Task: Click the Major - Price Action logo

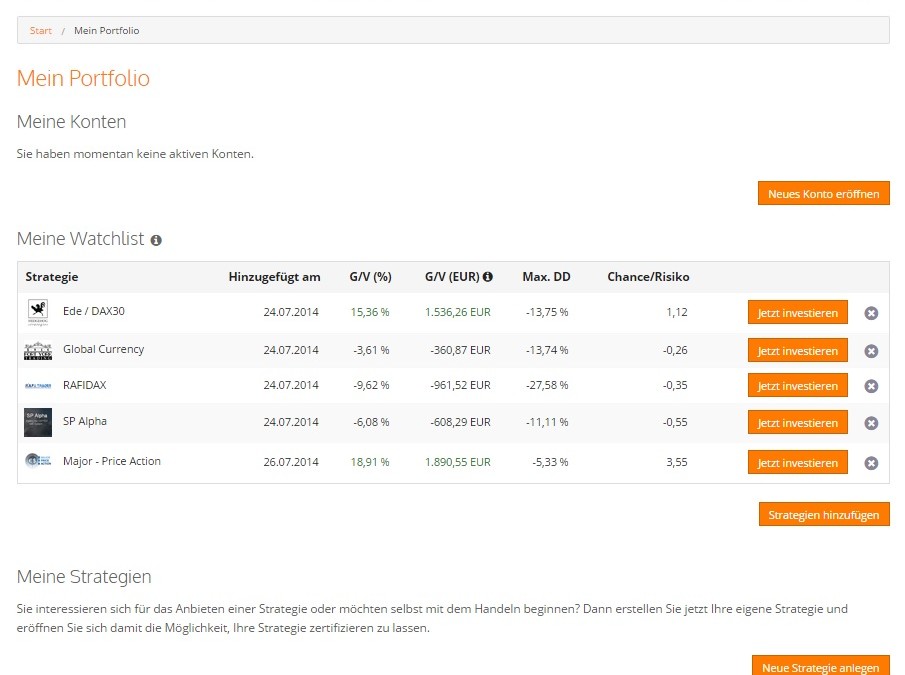Action: coord(37,461)
